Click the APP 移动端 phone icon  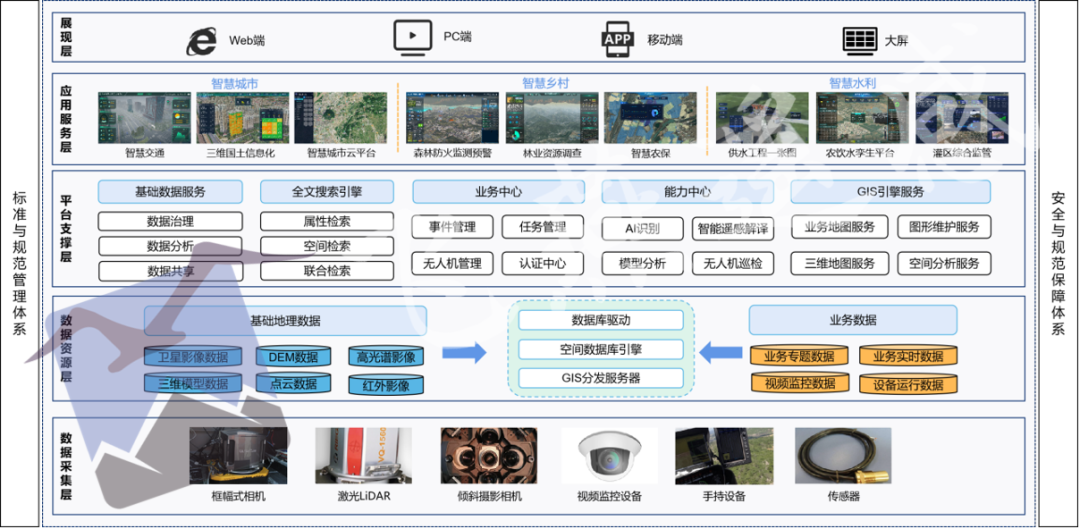(x=618, y=39)
